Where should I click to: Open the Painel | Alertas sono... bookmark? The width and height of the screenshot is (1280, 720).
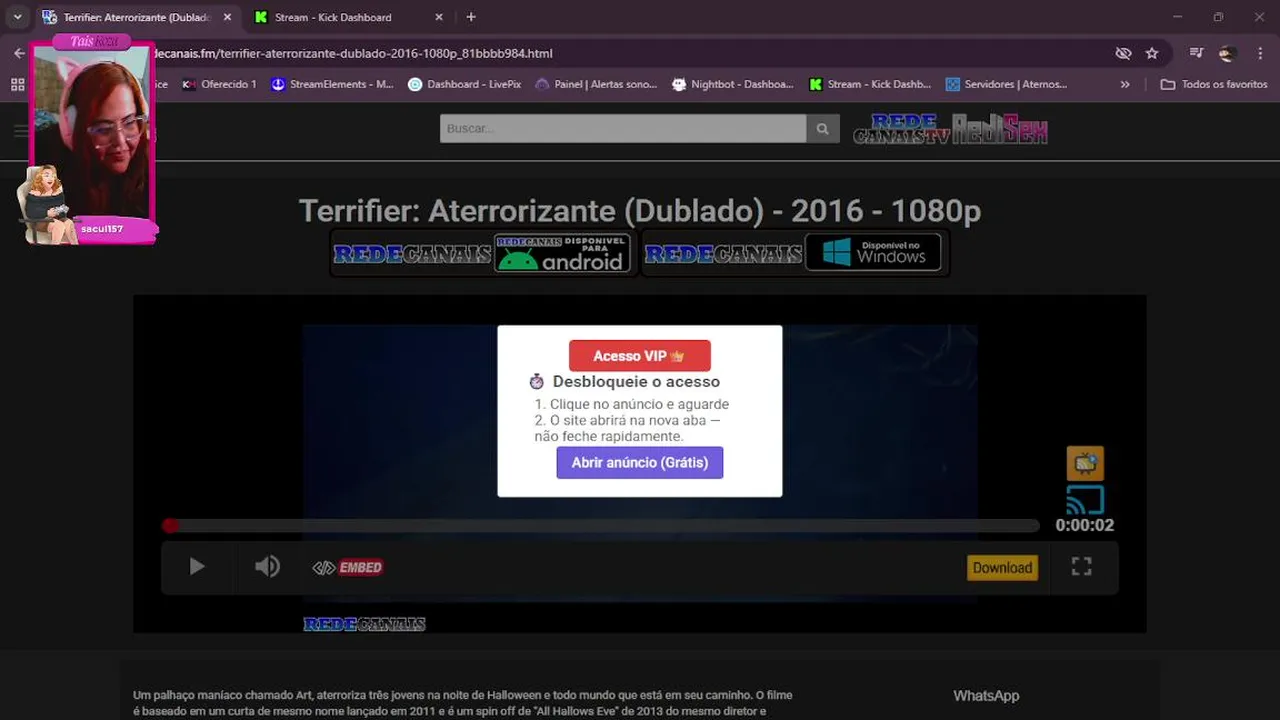596,84
